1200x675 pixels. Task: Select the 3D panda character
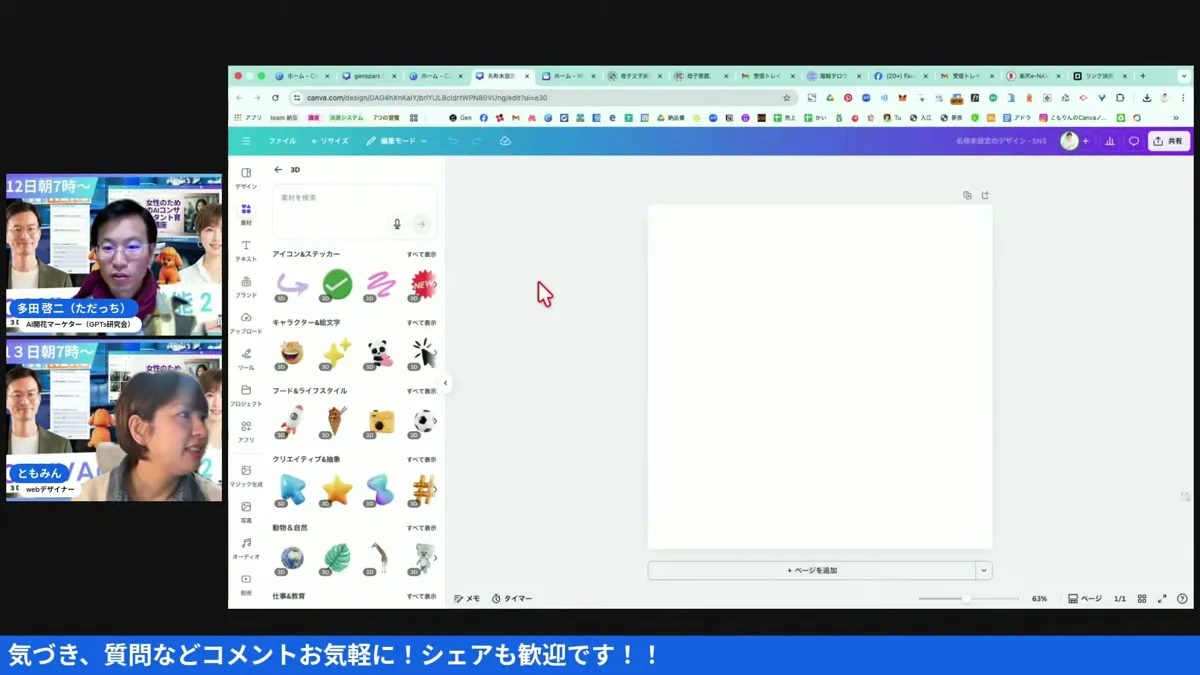tap(380, 353)
